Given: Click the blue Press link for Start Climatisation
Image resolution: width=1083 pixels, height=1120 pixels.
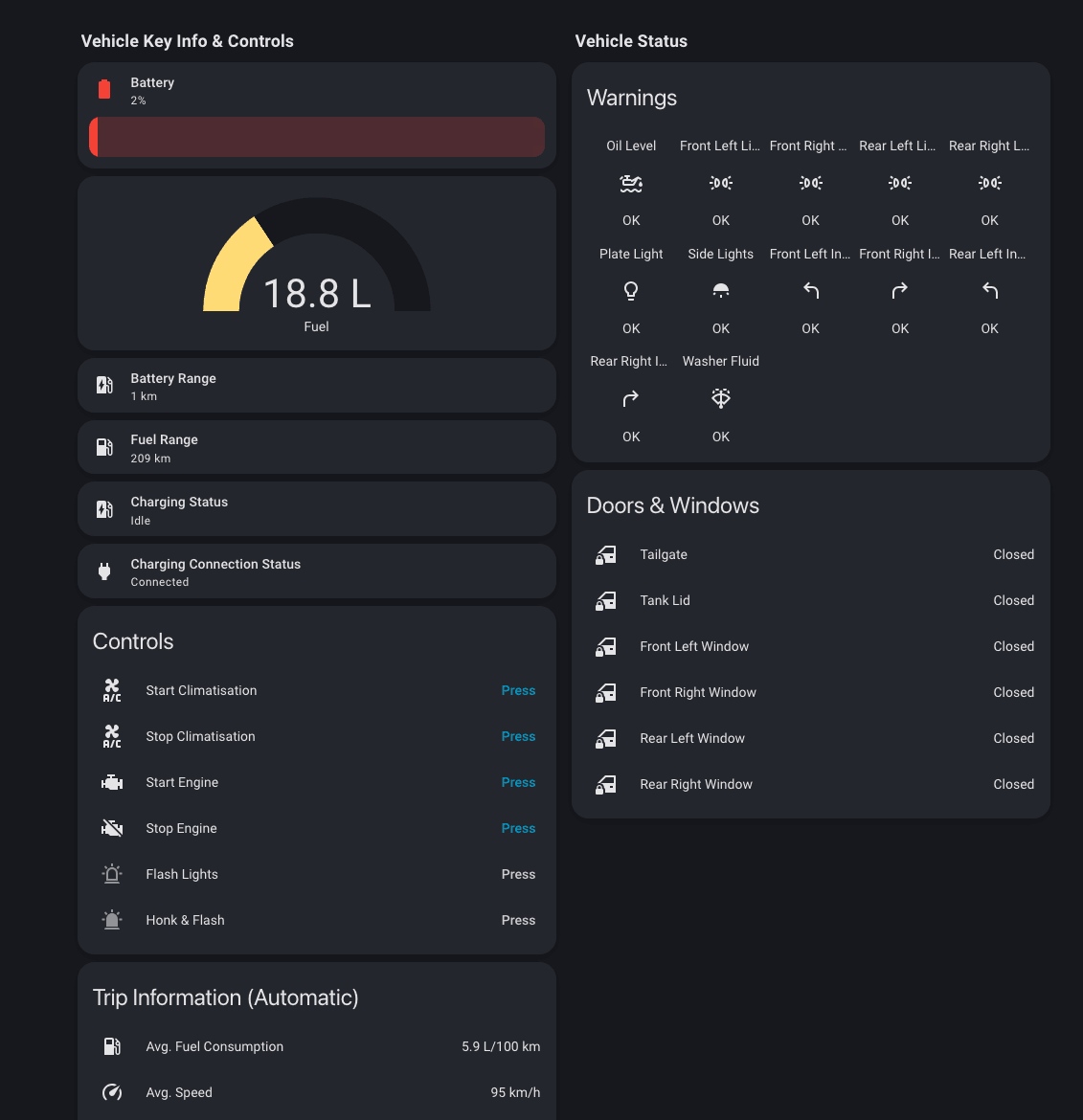Looking at the screenshot, I should point(518,690).
